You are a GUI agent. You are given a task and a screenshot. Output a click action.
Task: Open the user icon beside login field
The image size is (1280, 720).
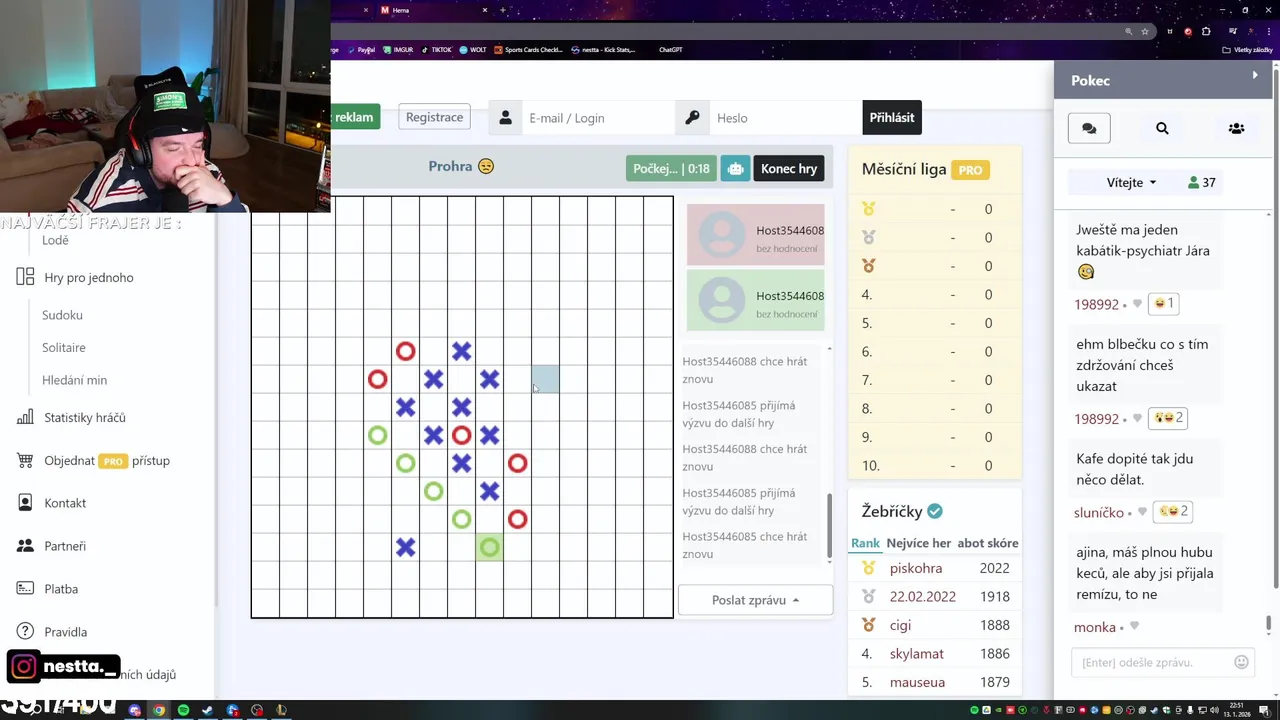click(505, 117)
